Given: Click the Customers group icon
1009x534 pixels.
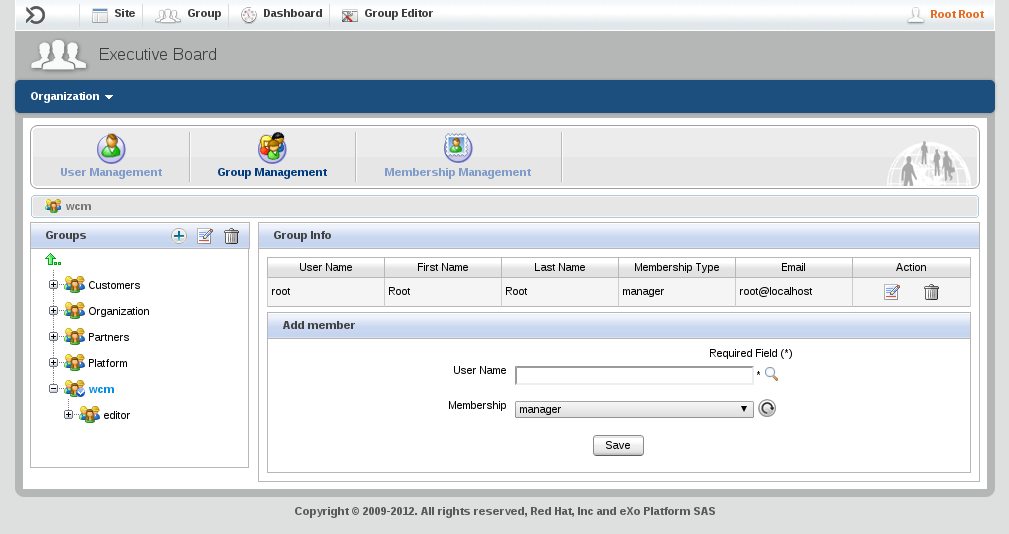Looking at the screenshot, I should [75, 284].
